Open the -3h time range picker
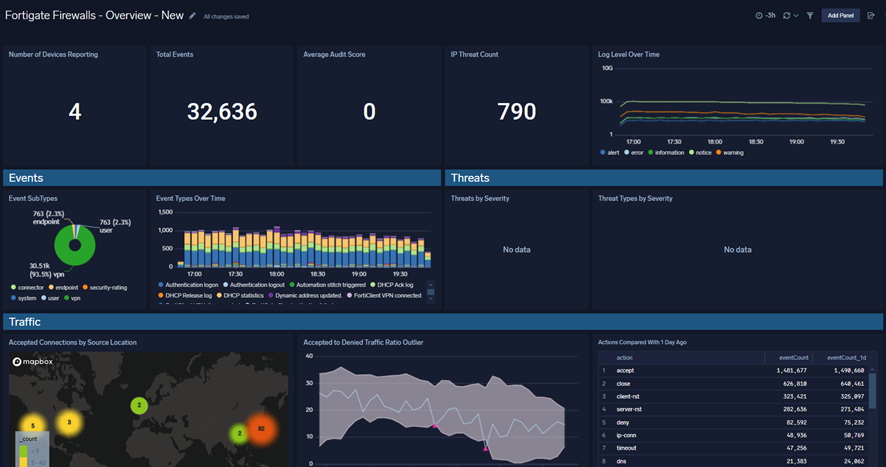The image size is (886, 467). click(x=766, y=16)
